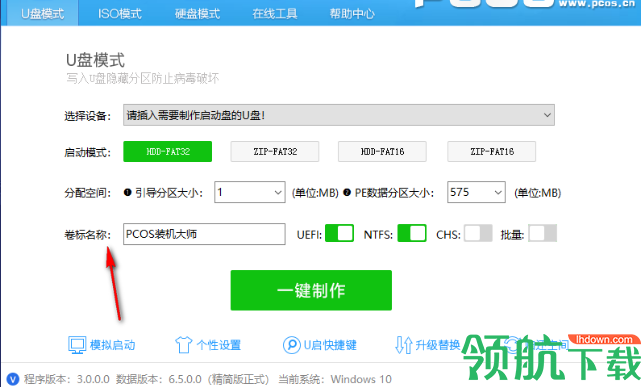Click the 模拟启动 monitor icon
Screen dimensions: 641x387
tap(77, 345)
